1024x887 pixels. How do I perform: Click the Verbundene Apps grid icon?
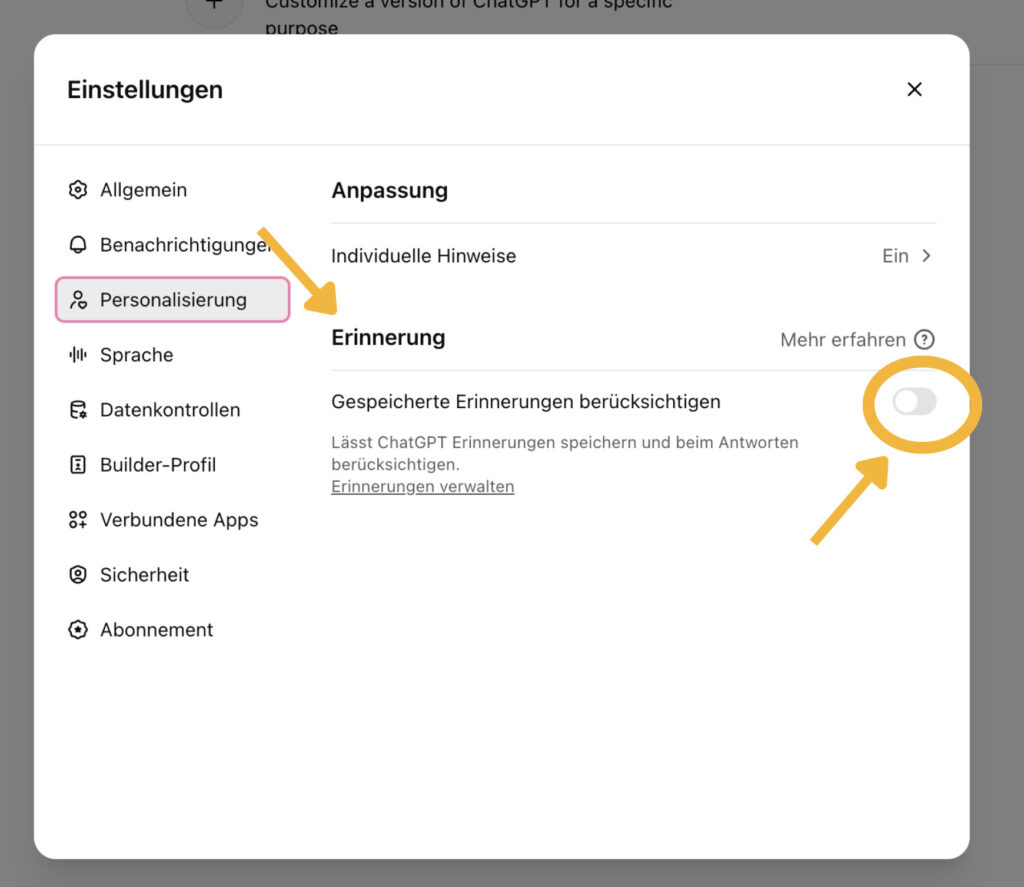(x=78, y=520)
